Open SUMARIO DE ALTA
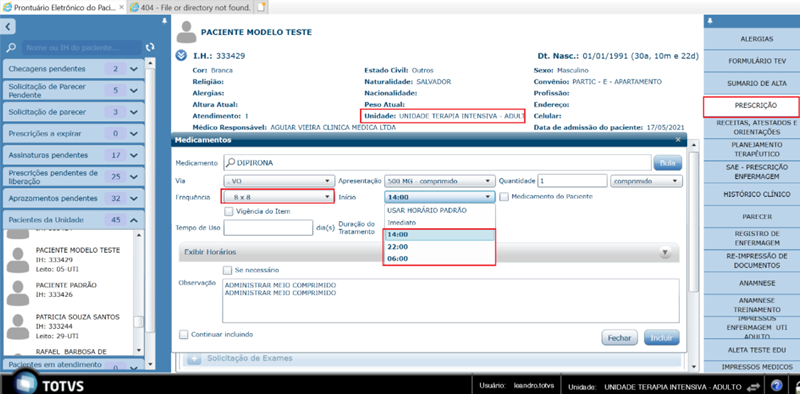 (x=757, y=83)
